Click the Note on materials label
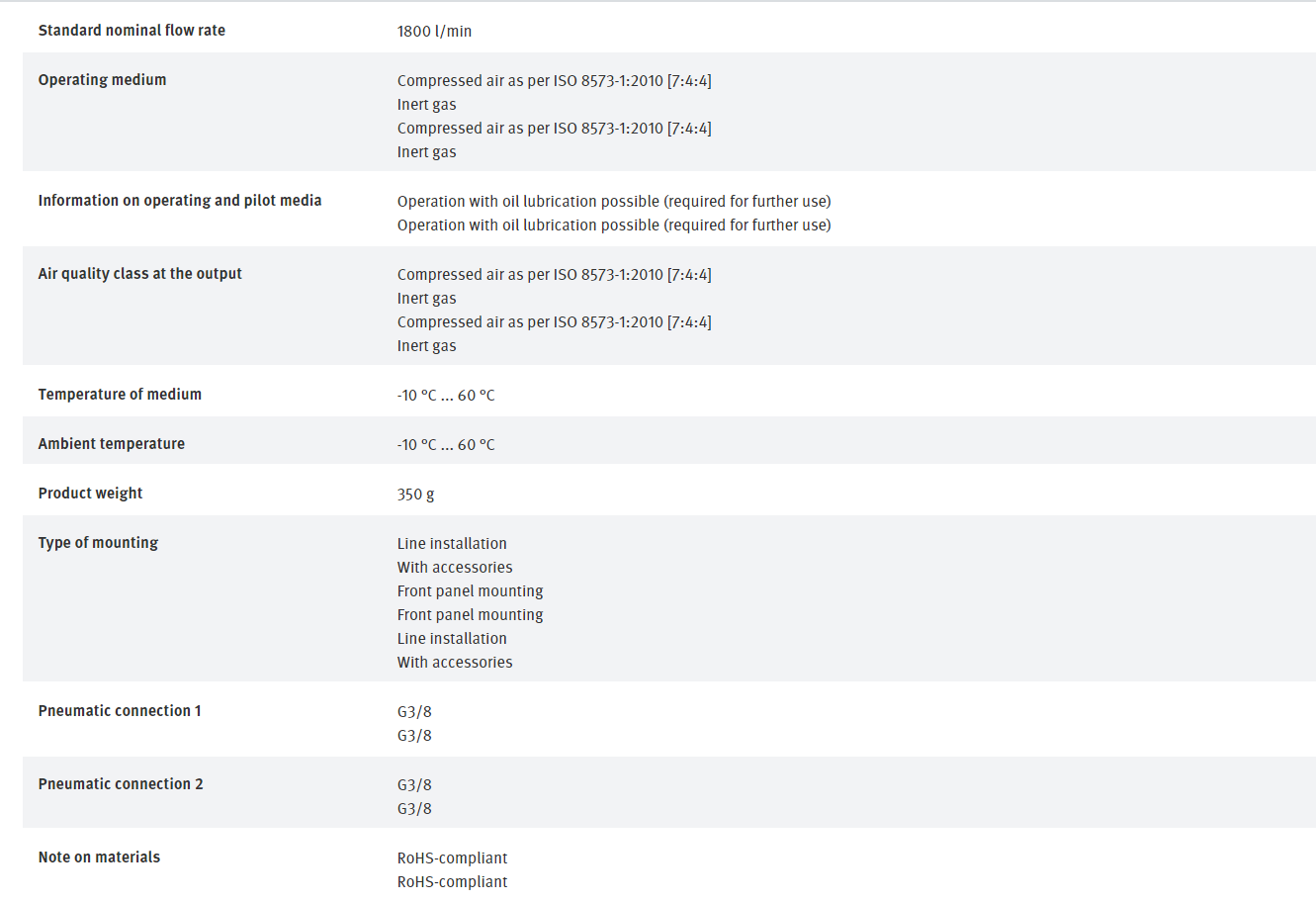 pos(99,857)
